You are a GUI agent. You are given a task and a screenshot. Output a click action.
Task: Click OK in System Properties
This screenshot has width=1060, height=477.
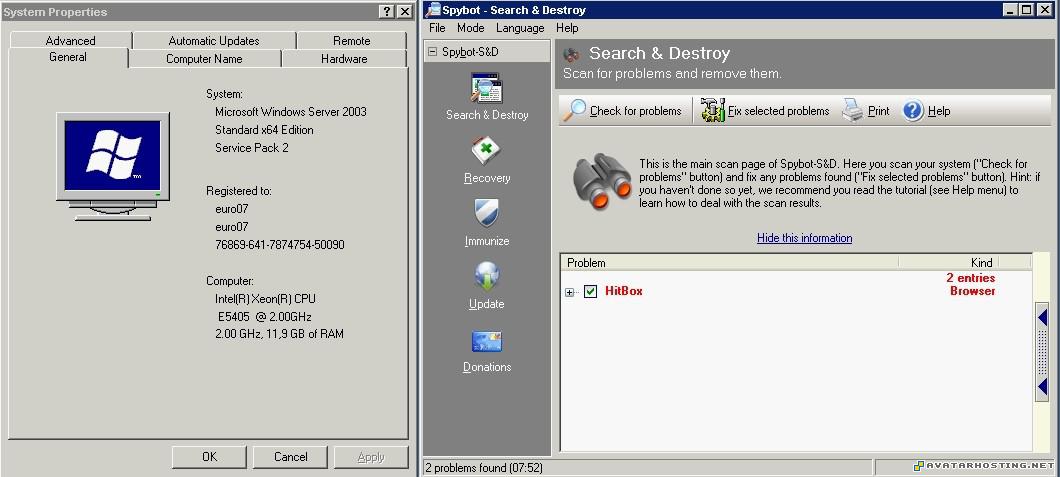(x=210, y=457)
